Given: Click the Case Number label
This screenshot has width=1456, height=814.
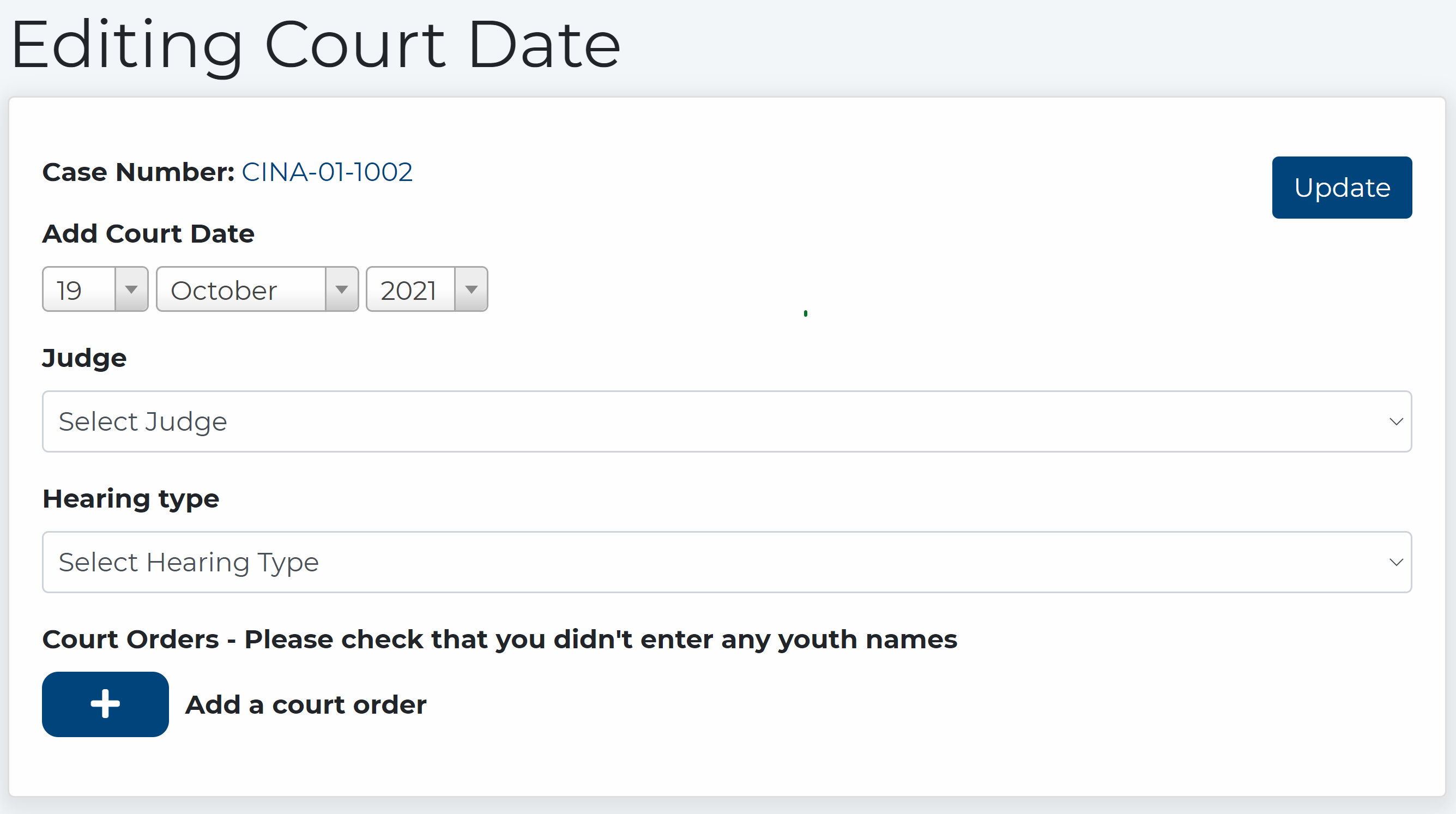Looking at the screenshot, I should tap(137, 172).
